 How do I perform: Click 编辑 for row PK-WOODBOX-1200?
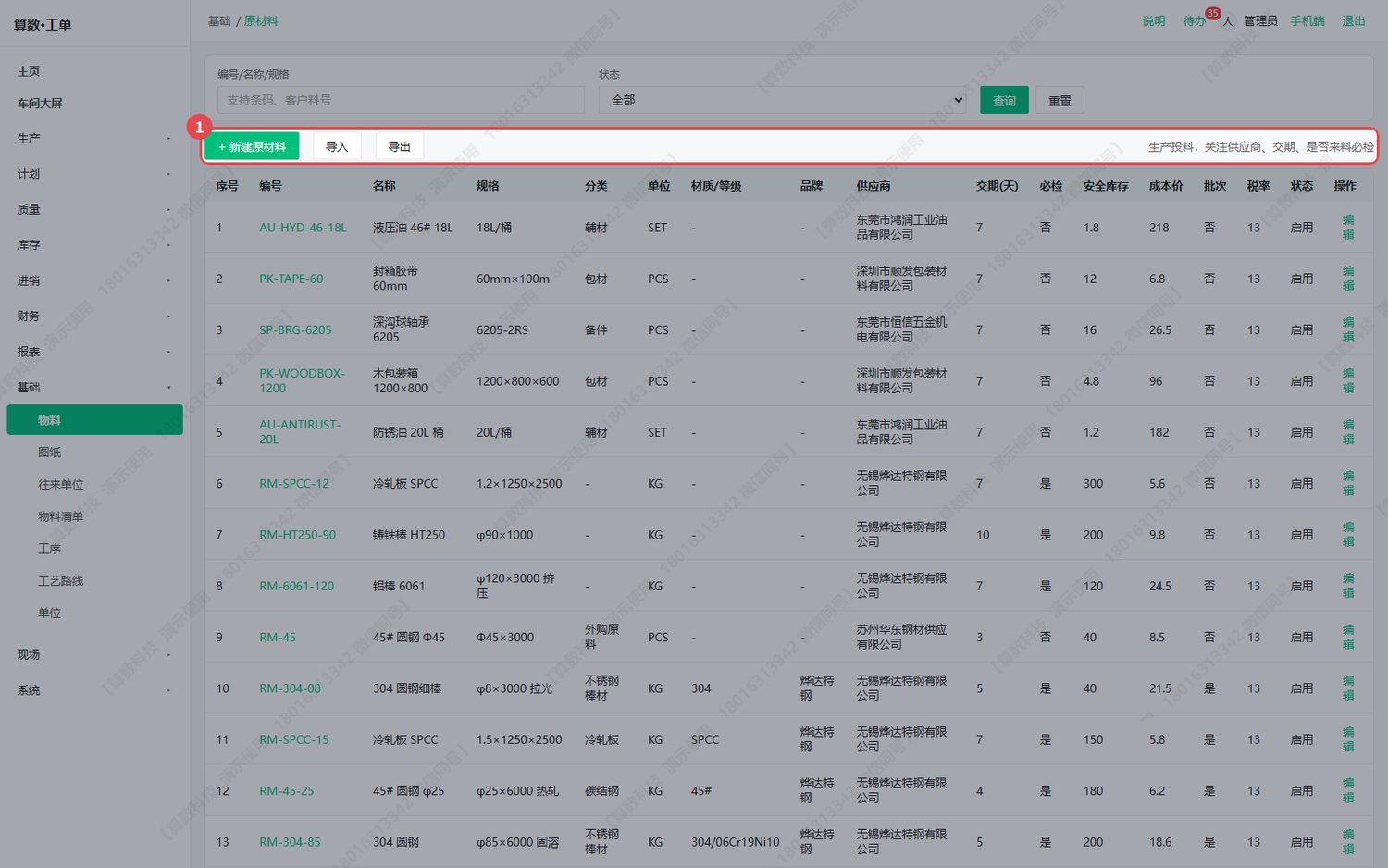tap(1348, 381)
